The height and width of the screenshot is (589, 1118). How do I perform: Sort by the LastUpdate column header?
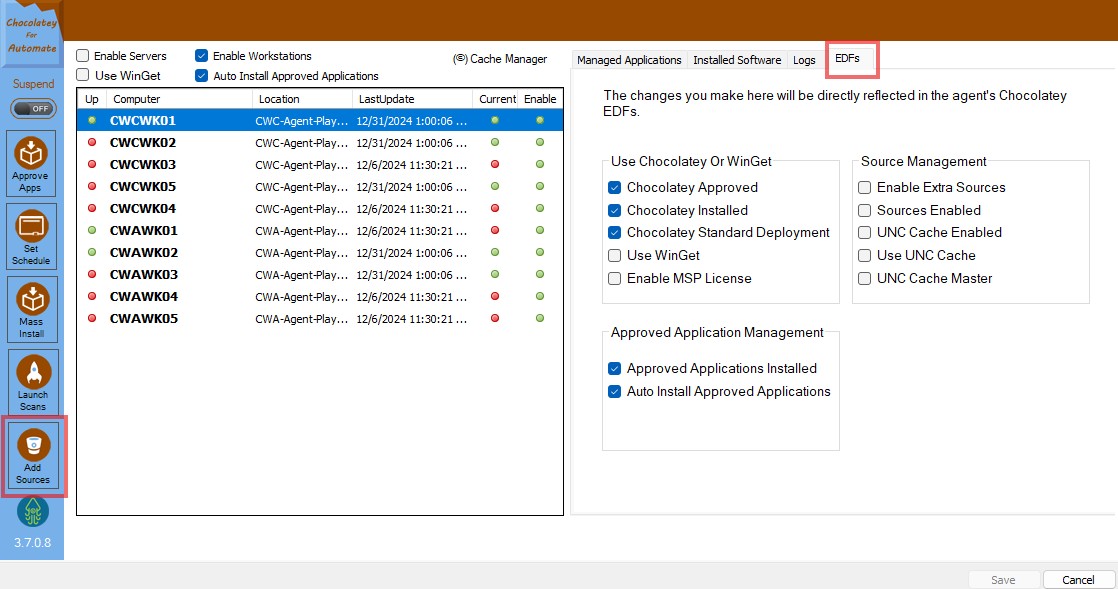click(x=412, y=99)
